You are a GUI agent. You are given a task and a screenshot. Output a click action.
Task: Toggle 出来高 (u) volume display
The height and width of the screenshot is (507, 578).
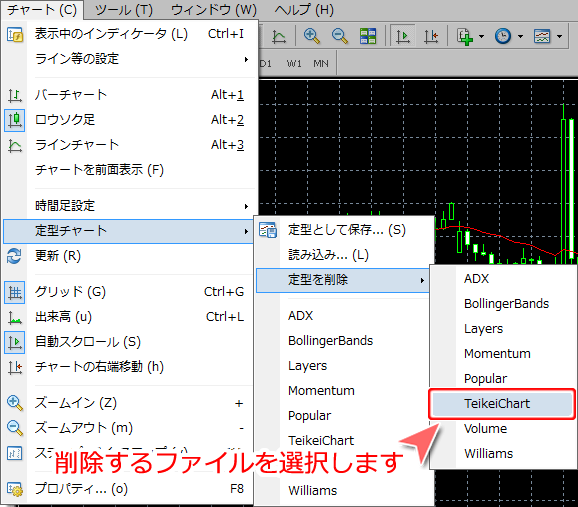(x=128, y=317)
